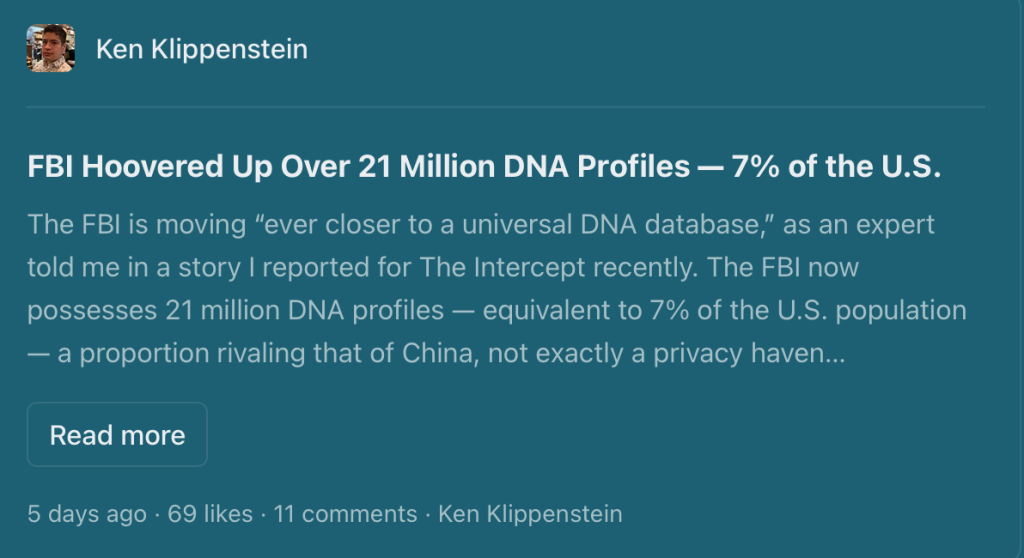Click the "69 likes" count

point(210,514)
